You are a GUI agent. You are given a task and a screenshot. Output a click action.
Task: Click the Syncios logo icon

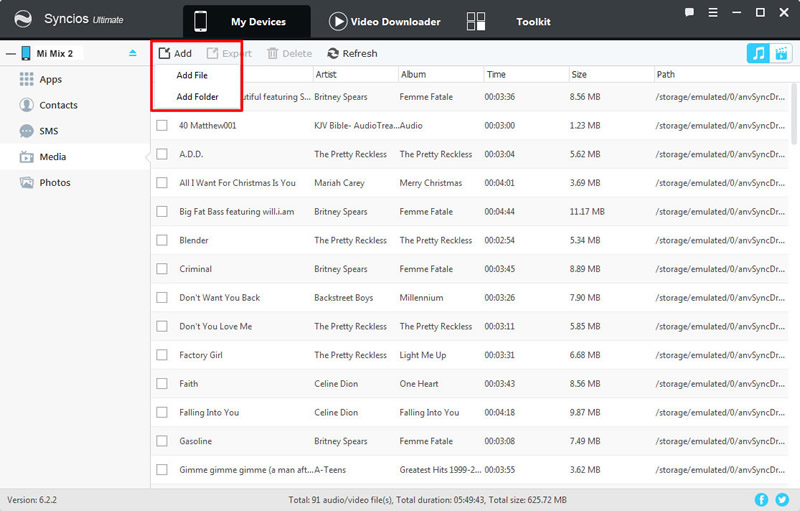tap(23, 19)
